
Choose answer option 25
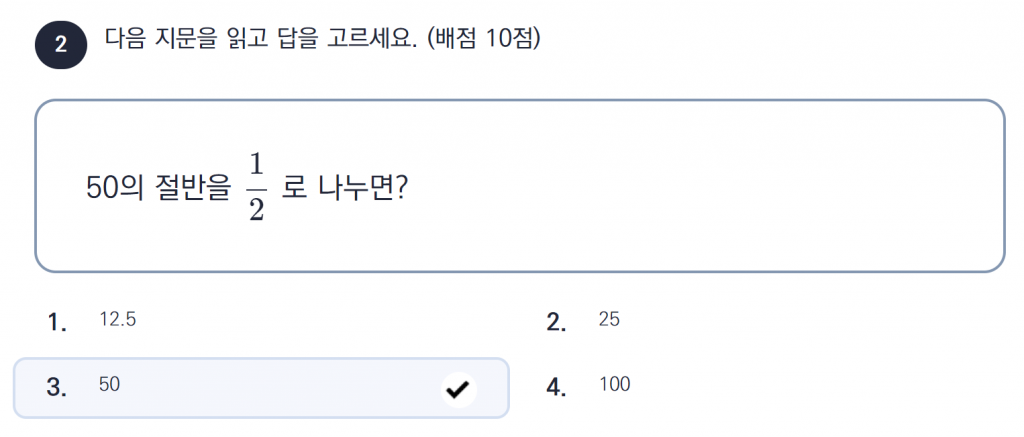pos(609,320)
